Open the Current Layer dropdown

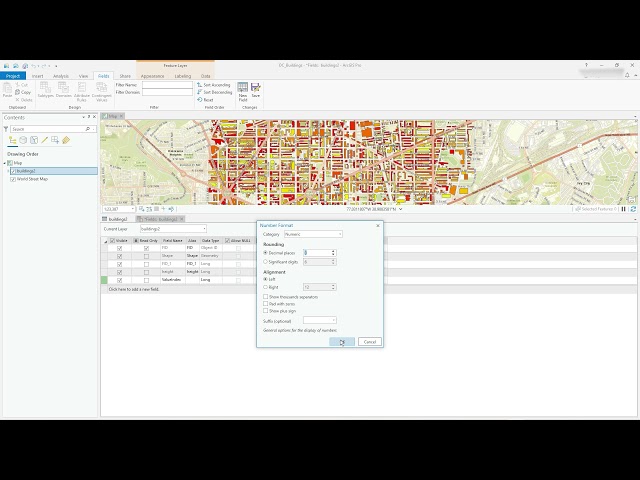(173, 229)
